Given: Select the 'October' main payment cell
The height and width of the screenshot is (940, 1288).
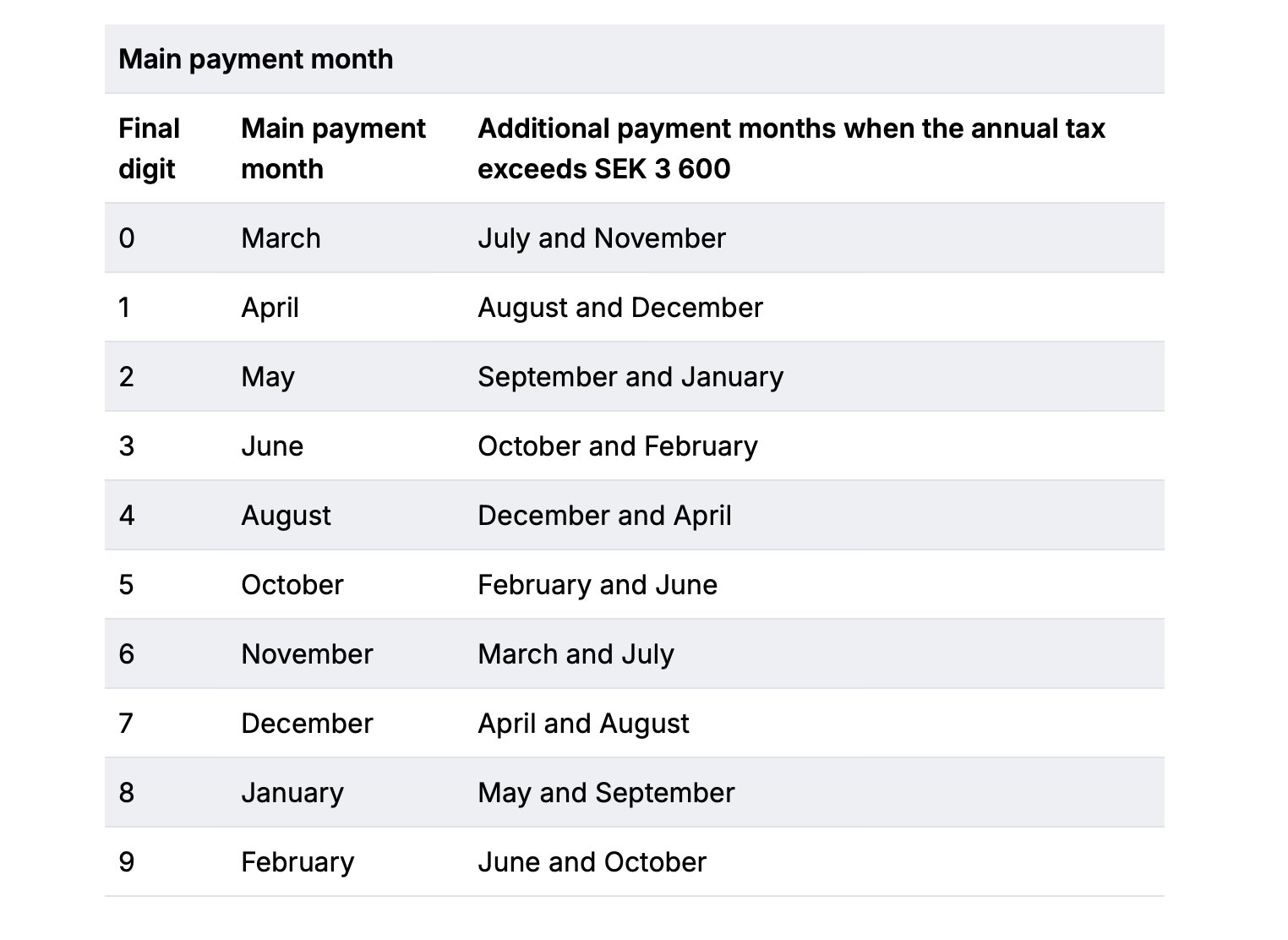Looking at the screenshot, I should click(292, 585).
